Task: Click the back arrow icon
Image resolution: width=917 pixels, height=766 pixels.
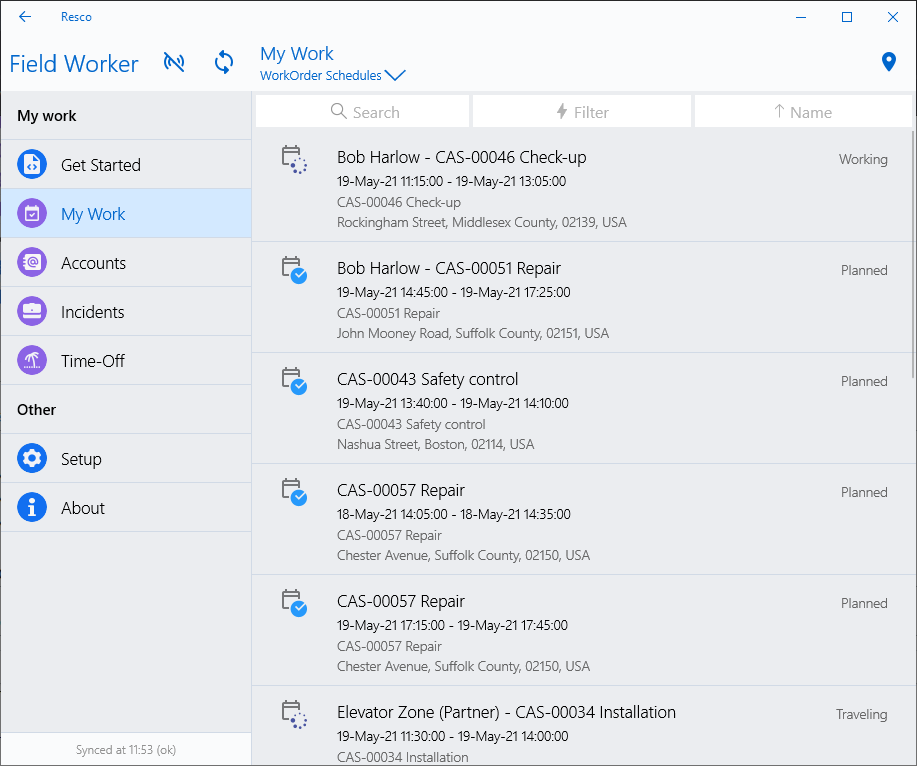Action: [25, 17]
